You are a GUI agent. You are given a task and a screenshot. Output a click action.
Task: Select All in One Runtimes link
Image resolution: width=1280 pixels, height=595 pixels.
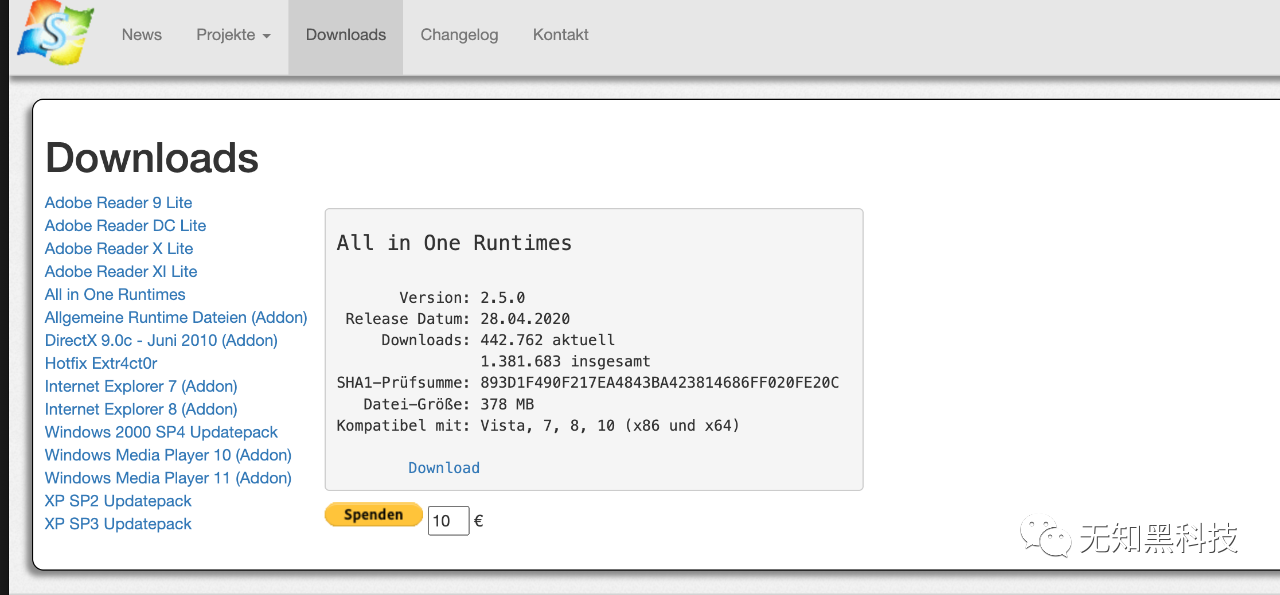tap(115, 295)
